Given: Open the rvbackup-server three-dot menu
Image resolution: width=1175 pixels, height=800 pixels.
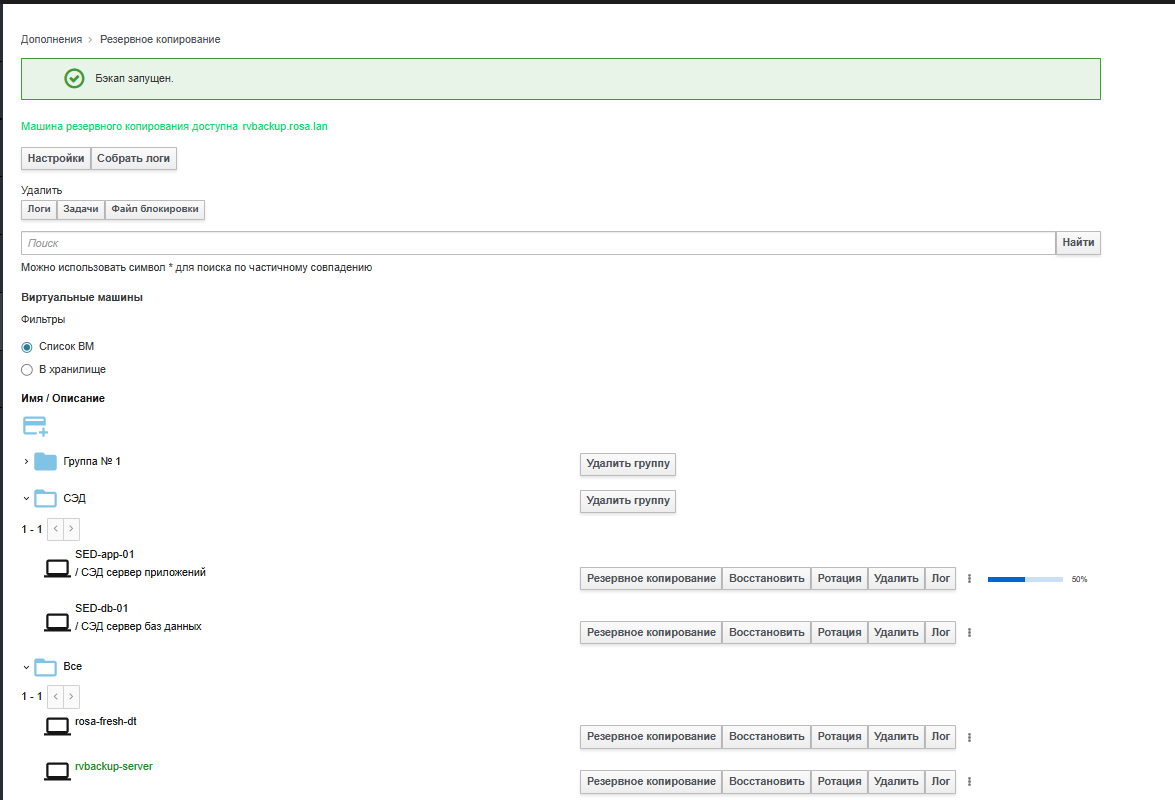Looking at the screenshot, I should [x=969, y=782].
